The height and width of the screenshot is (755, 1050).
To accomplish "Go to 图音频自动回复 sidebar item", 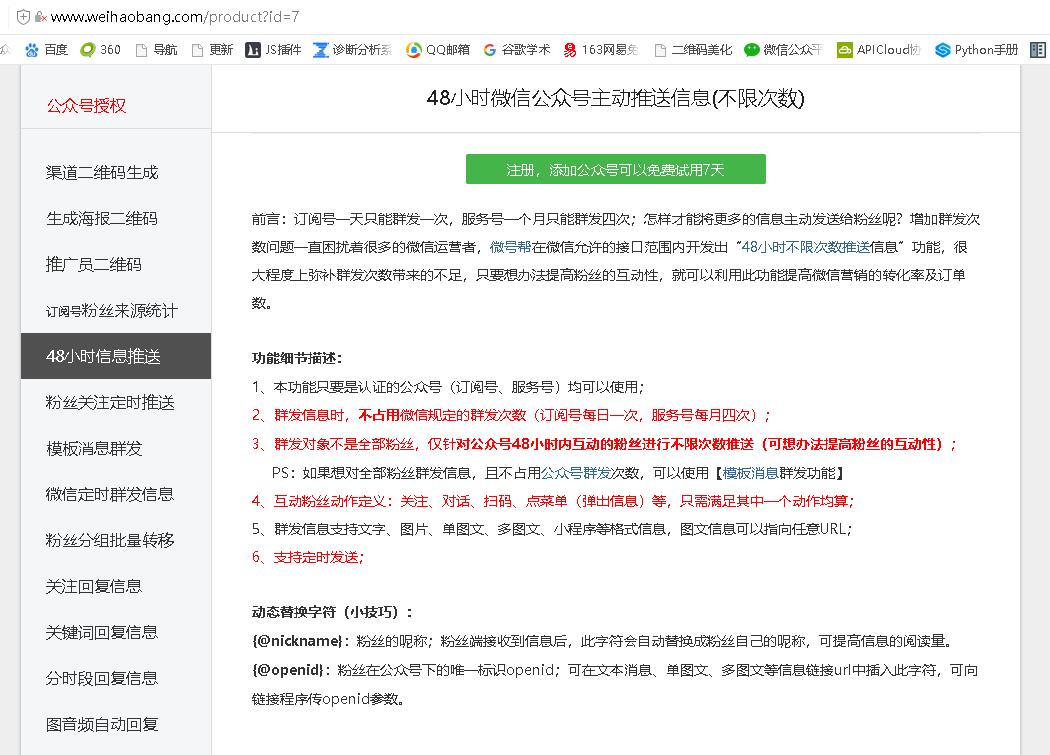I will 102,724.
